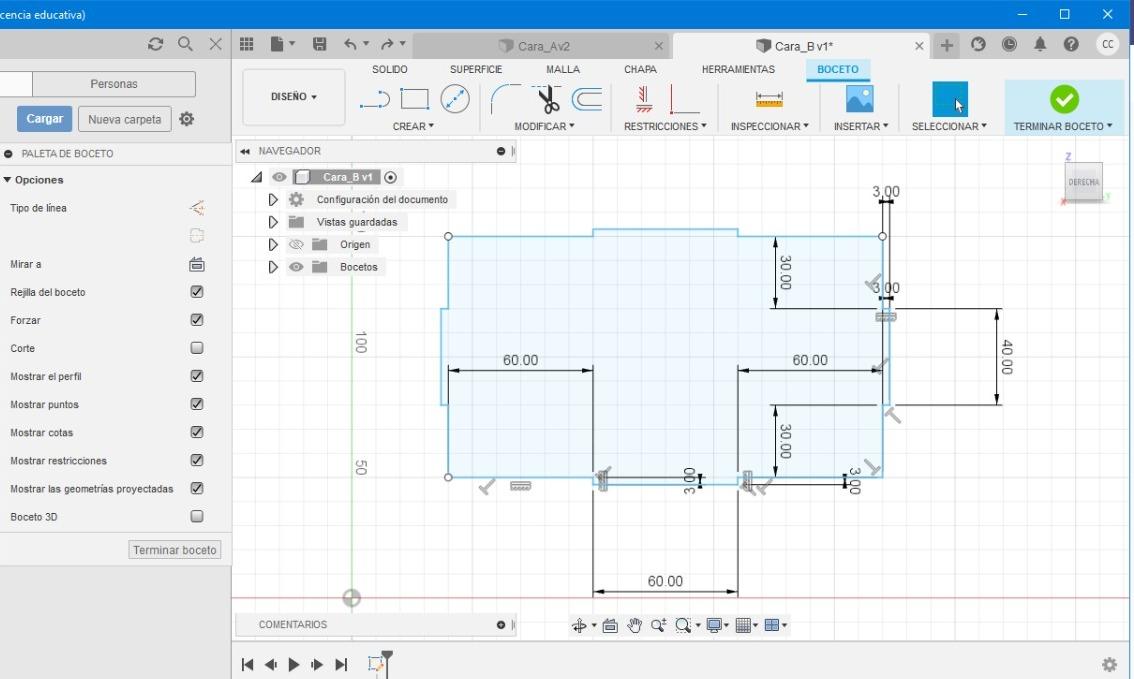Toggle the Forzar checkbox
This screenshot has height=679, width=1134.
[x=197, y=320]
